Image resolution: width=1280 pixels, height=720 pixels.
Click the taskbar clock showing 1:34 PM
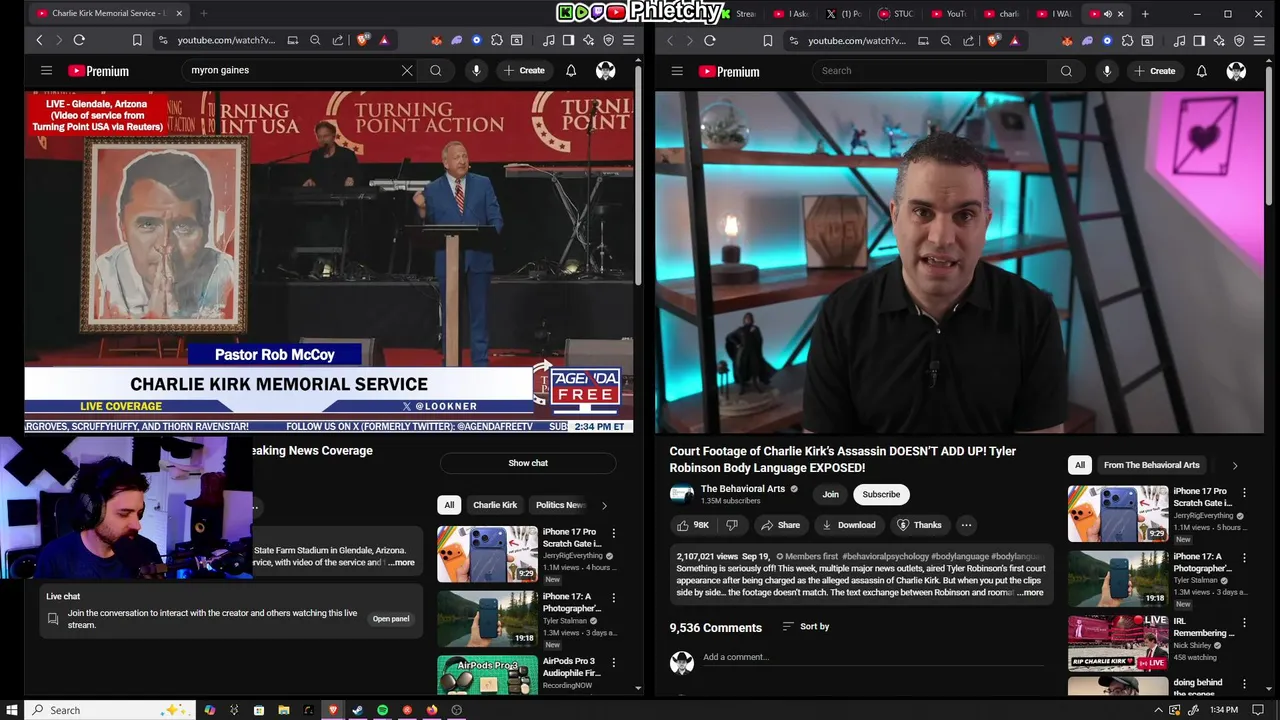[x=1224, y=710]
